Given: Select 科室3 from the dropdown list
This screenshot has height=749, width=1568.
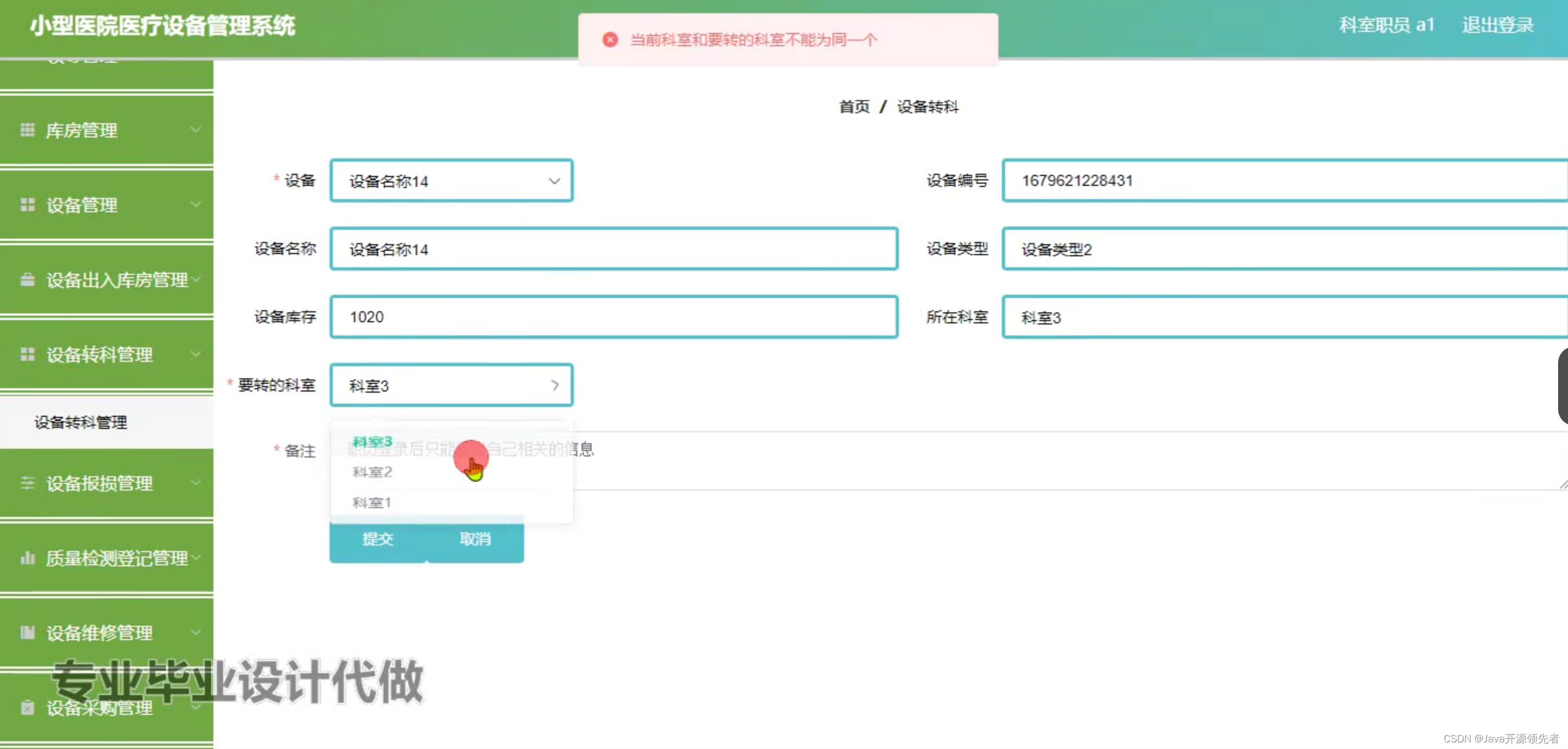Looking at the screenshot, I should pos(451,442).
